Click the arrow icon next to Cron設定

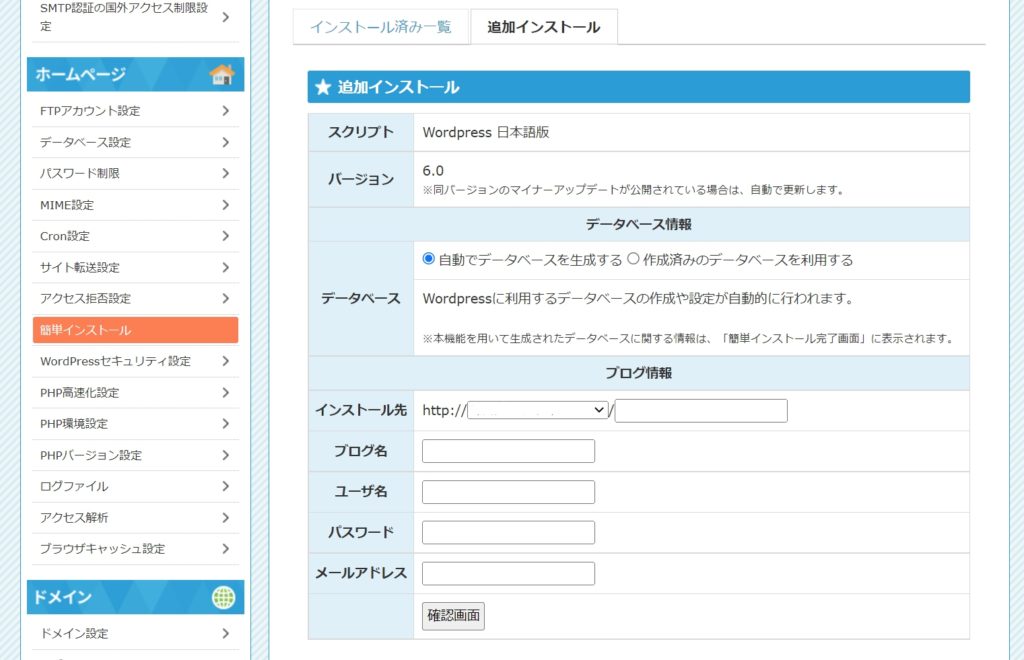point(226,236)
